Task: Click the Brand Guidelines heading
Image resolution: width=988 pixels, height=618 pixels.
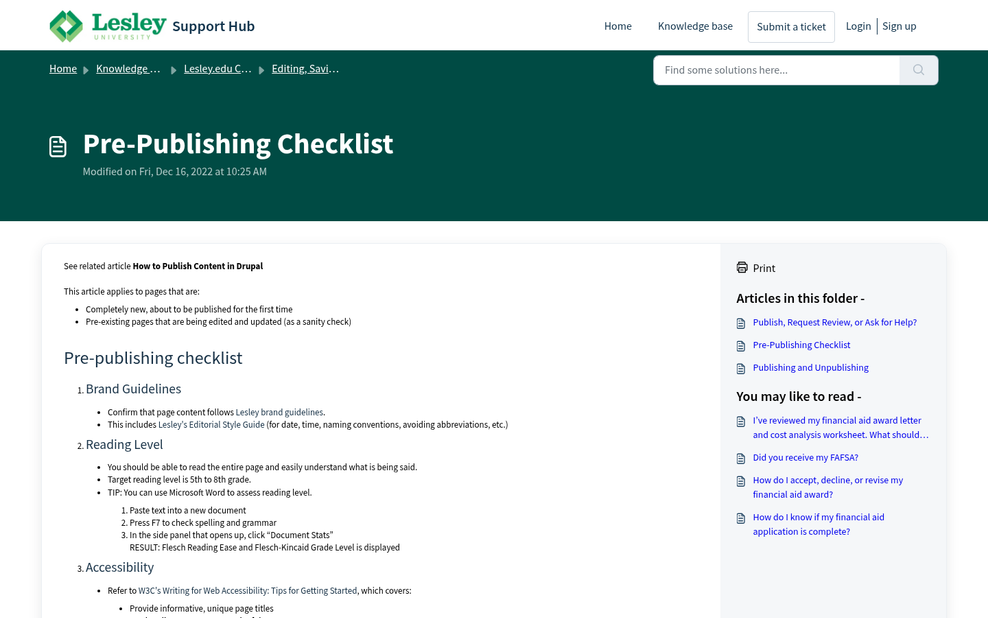Action: point(133,389)
